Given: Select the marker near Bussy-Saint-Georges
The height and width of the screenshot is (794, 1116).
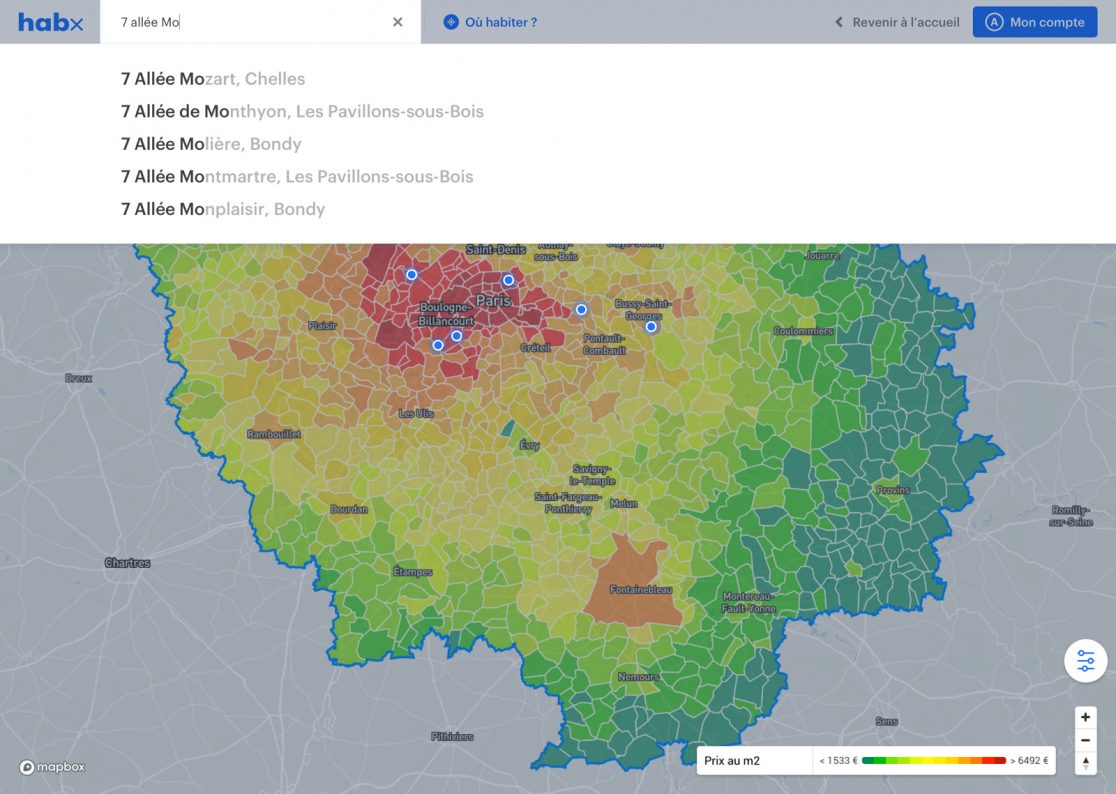Looking at the screenshot, I should point(651,327).
